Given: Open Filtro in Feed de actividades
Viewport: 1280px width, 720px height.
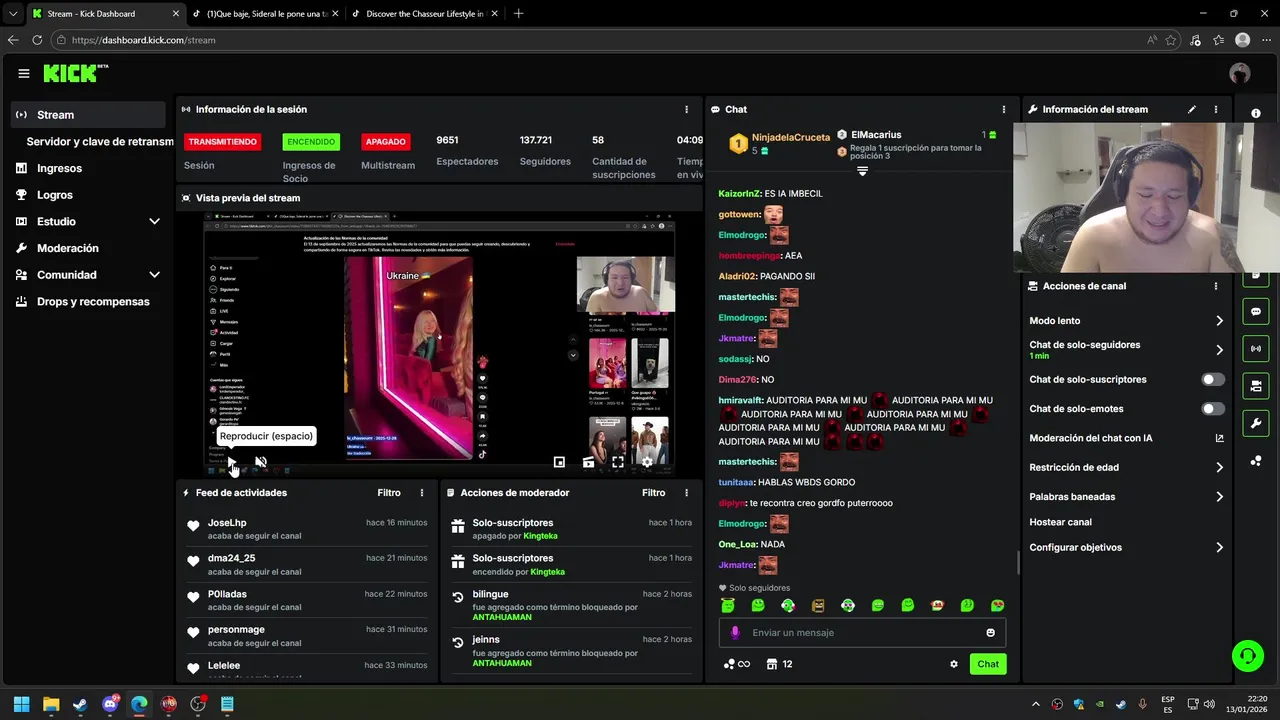Looking at the screenshot, I should click(389, 493).
